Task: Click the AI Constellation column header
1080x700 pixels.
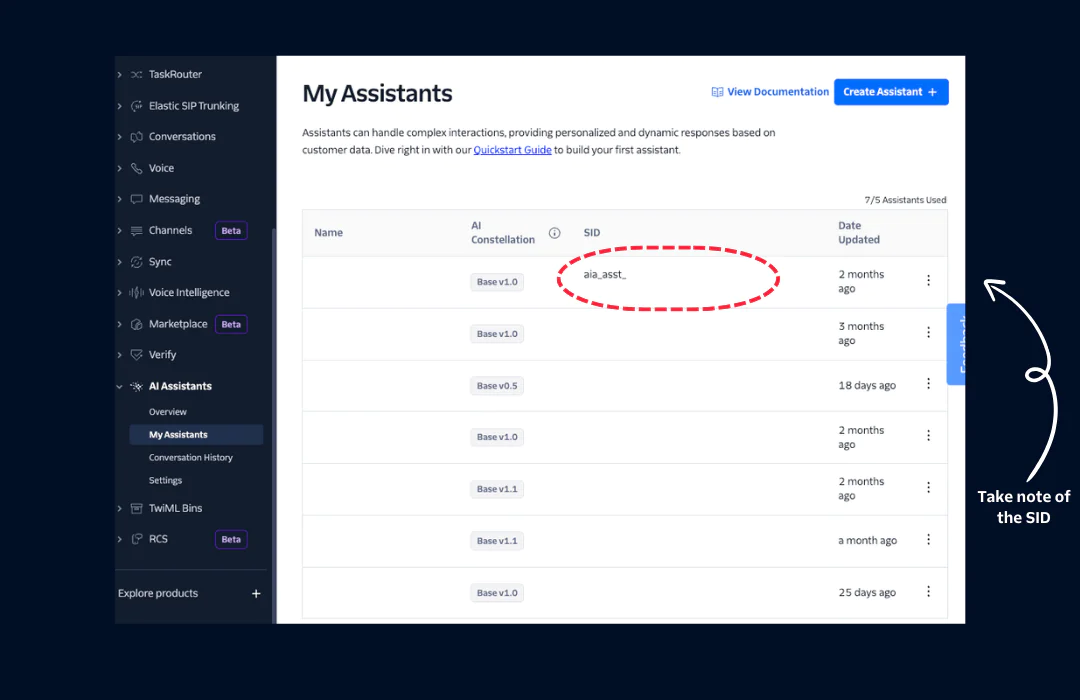Action: point(503,233)
